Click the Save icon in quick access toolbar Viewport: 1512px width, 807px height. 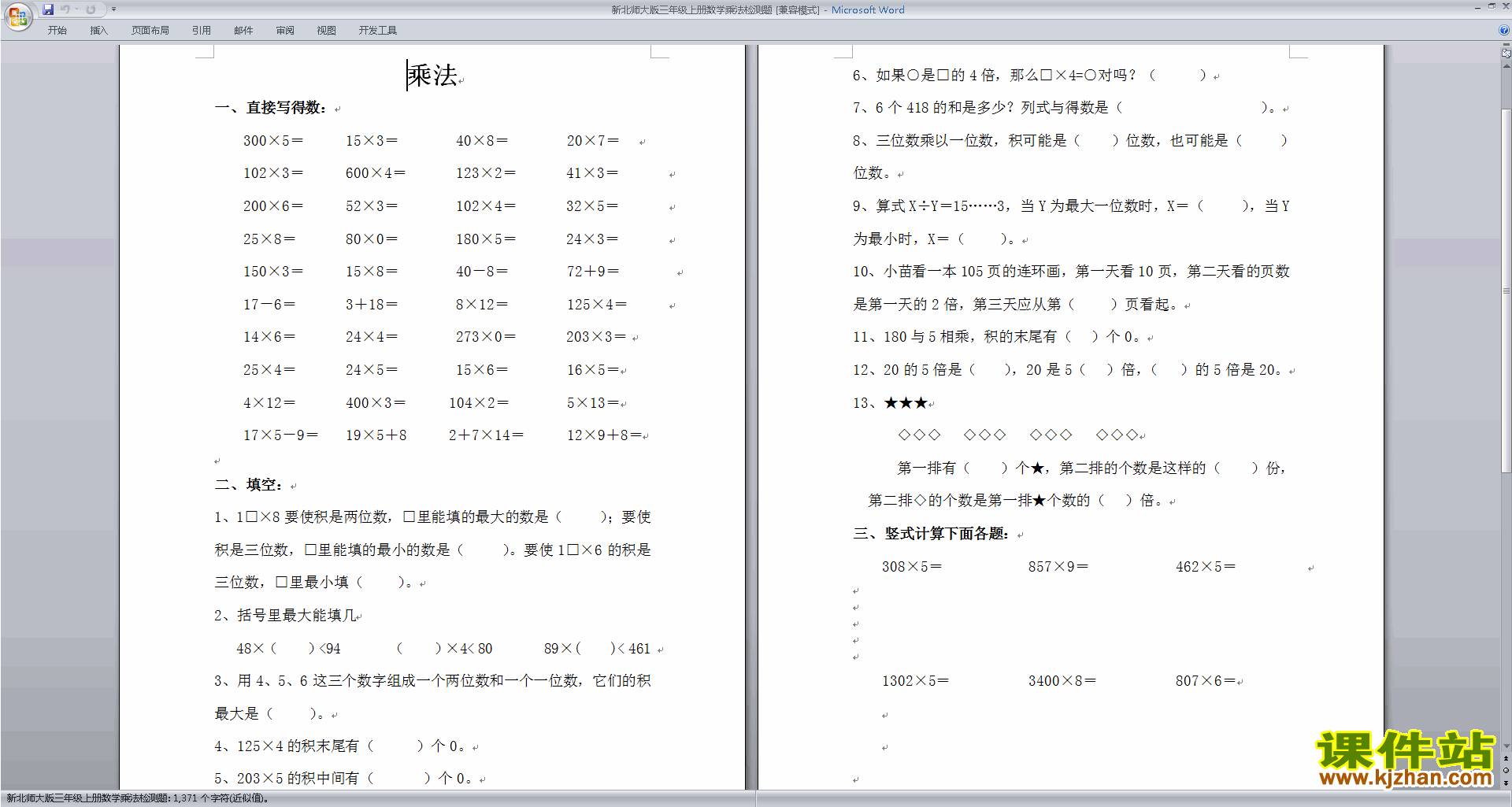pos(48,9)
